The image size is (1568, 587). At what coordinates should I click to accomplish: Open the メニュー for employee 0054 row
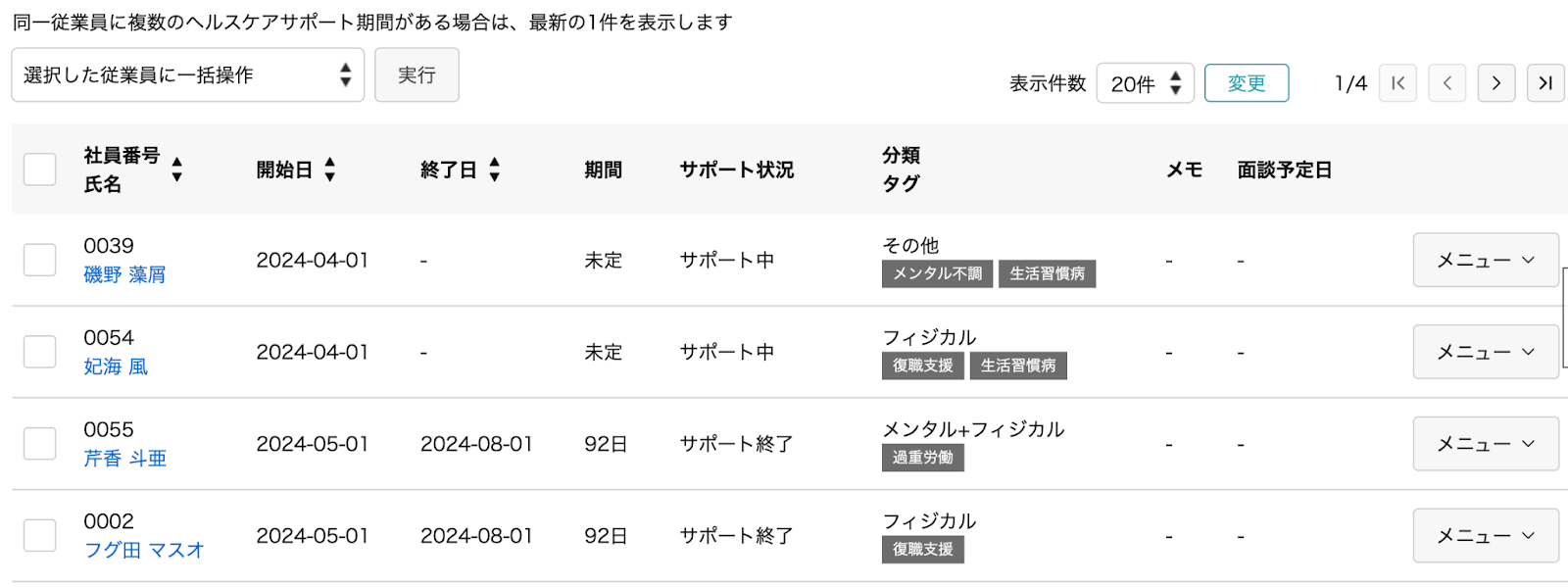tap(1486, 352)
